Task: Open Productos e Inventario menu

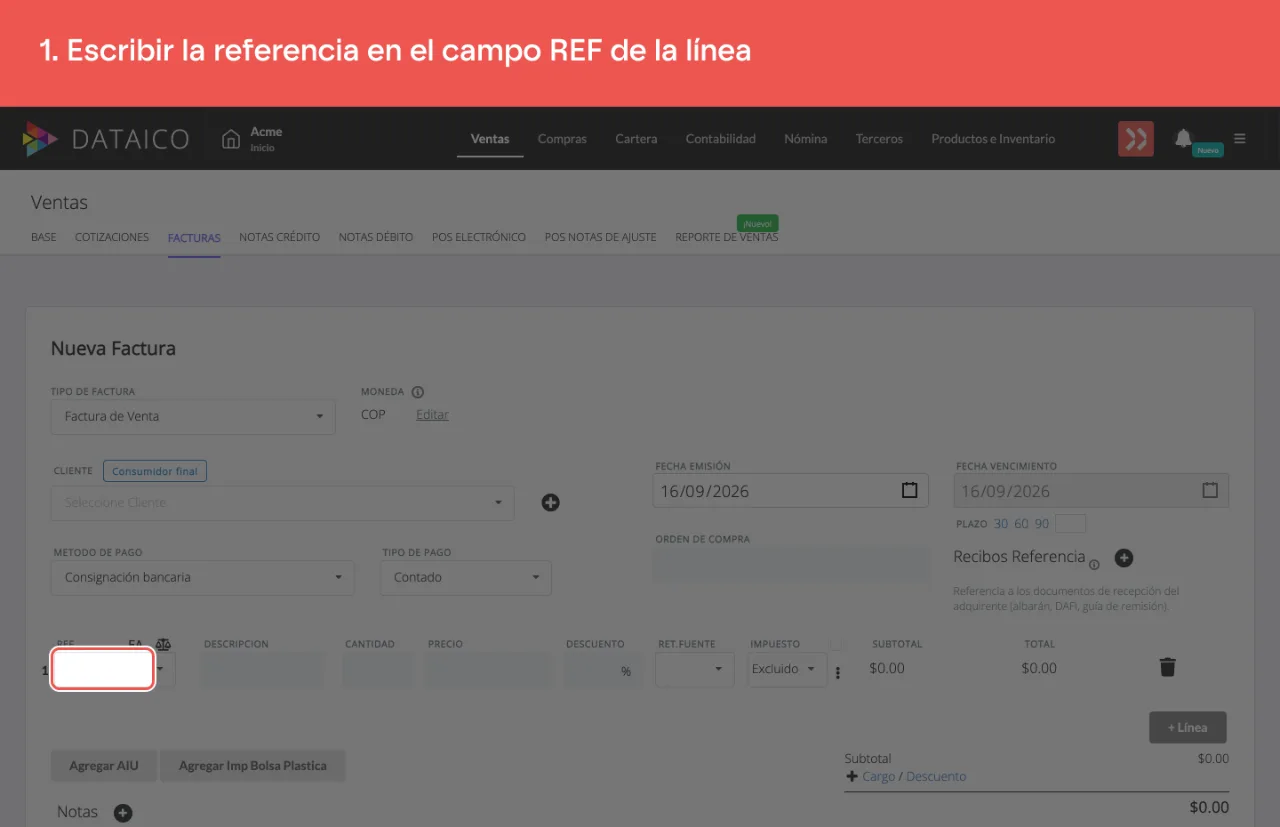Action: 993,139
